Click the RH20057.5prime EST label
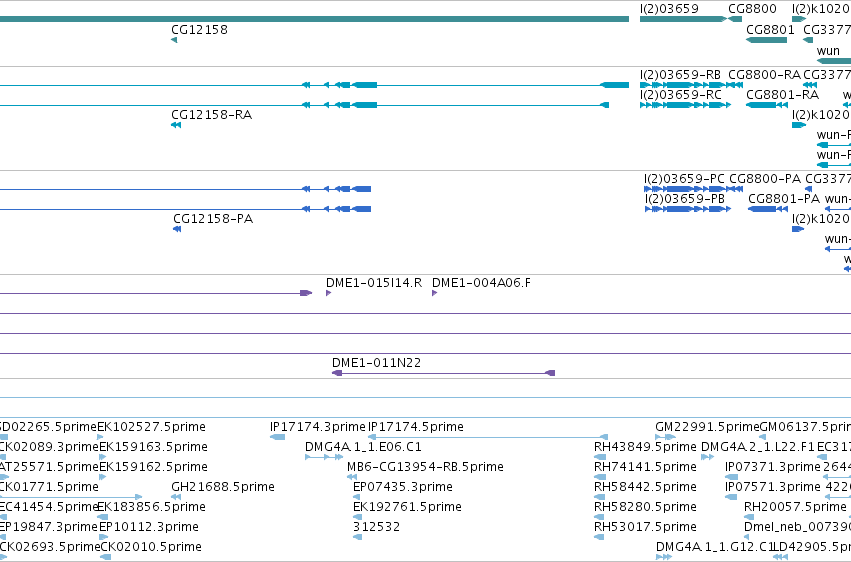This screenshot has height=562, width=851. click(x=795, y=507)
